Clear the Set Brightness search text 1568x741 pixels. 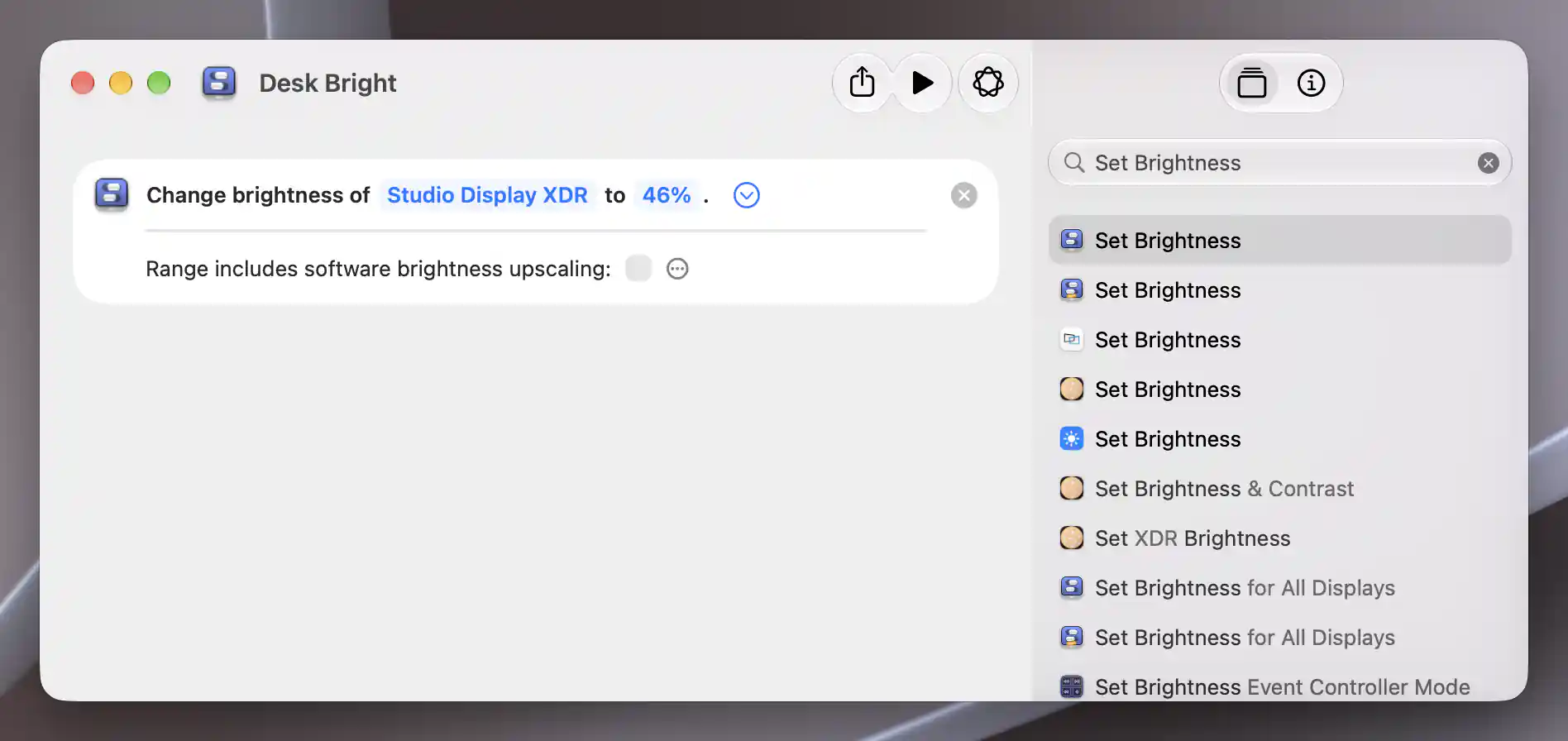coord(1488,163)
